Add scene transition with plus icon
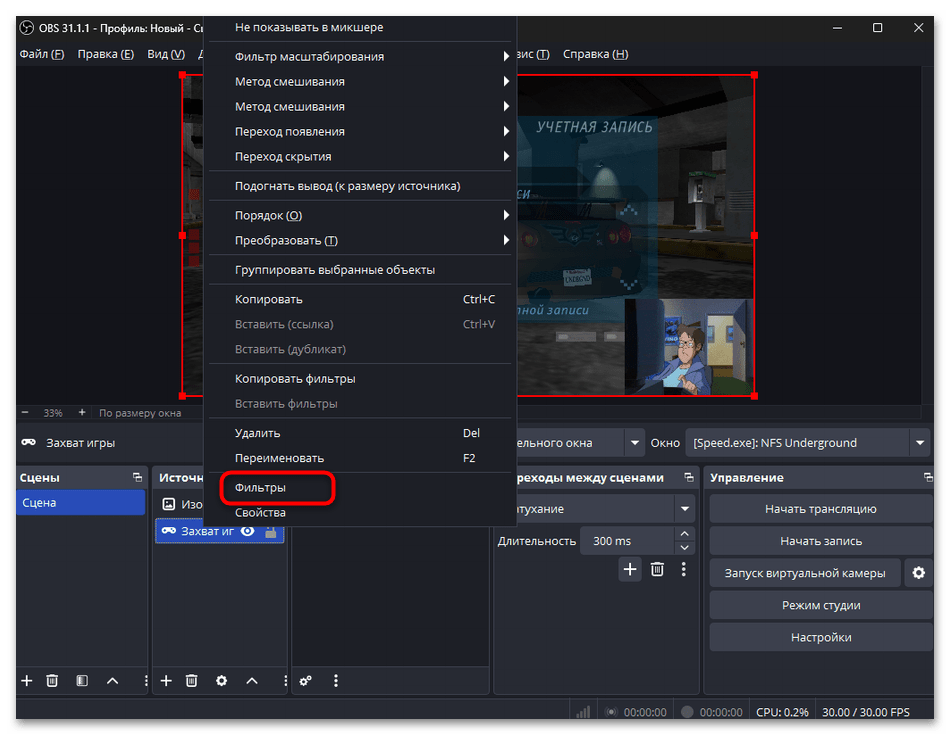Screen dimensions: 950x735 click(630, 569)
